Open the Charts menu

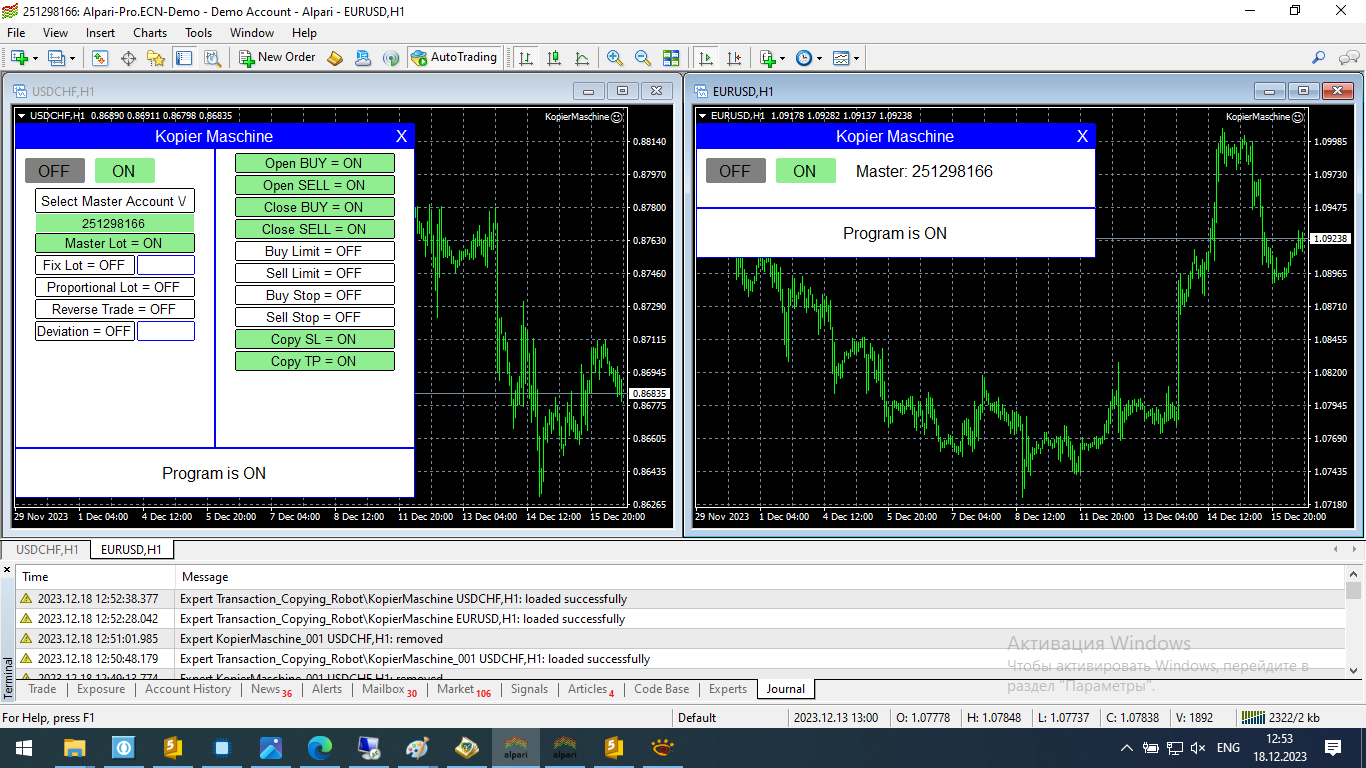coord(150,33)
